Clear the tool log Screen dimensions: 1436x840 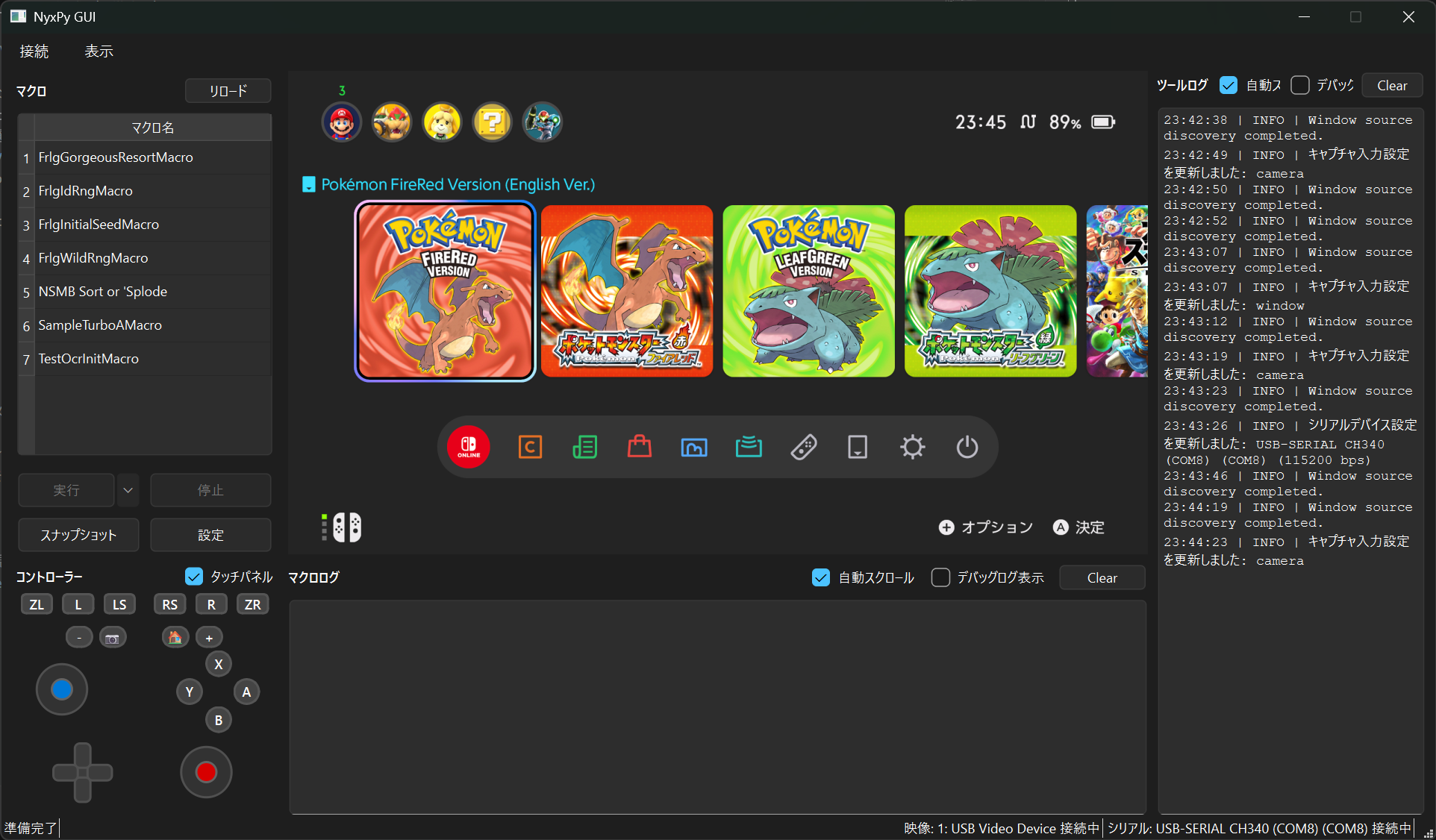[1392, 85]
